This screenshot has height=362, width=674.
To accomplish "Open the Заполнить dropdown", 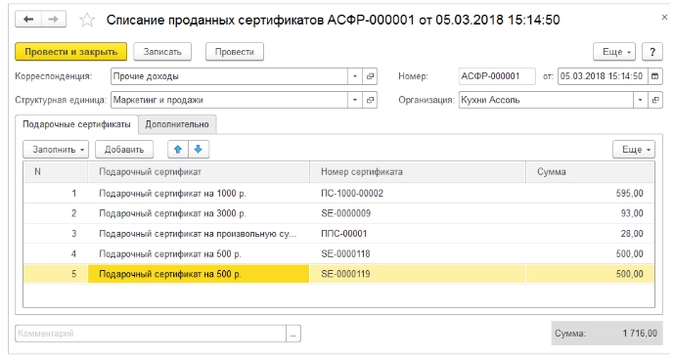I will click(56, 149).
